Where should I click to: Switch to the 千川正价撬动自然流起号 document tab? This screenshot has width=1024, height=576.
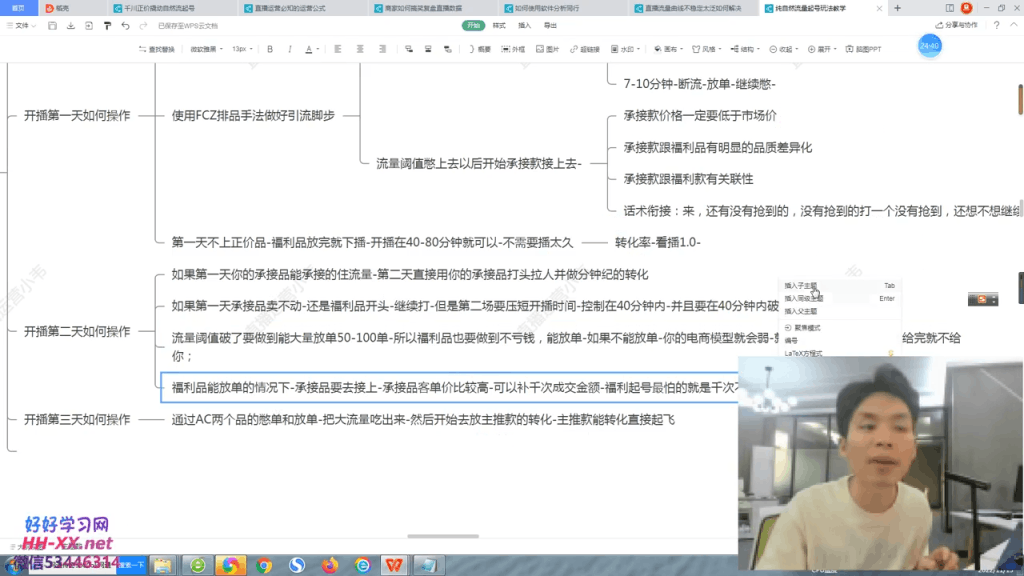click(x=170, y=8)
